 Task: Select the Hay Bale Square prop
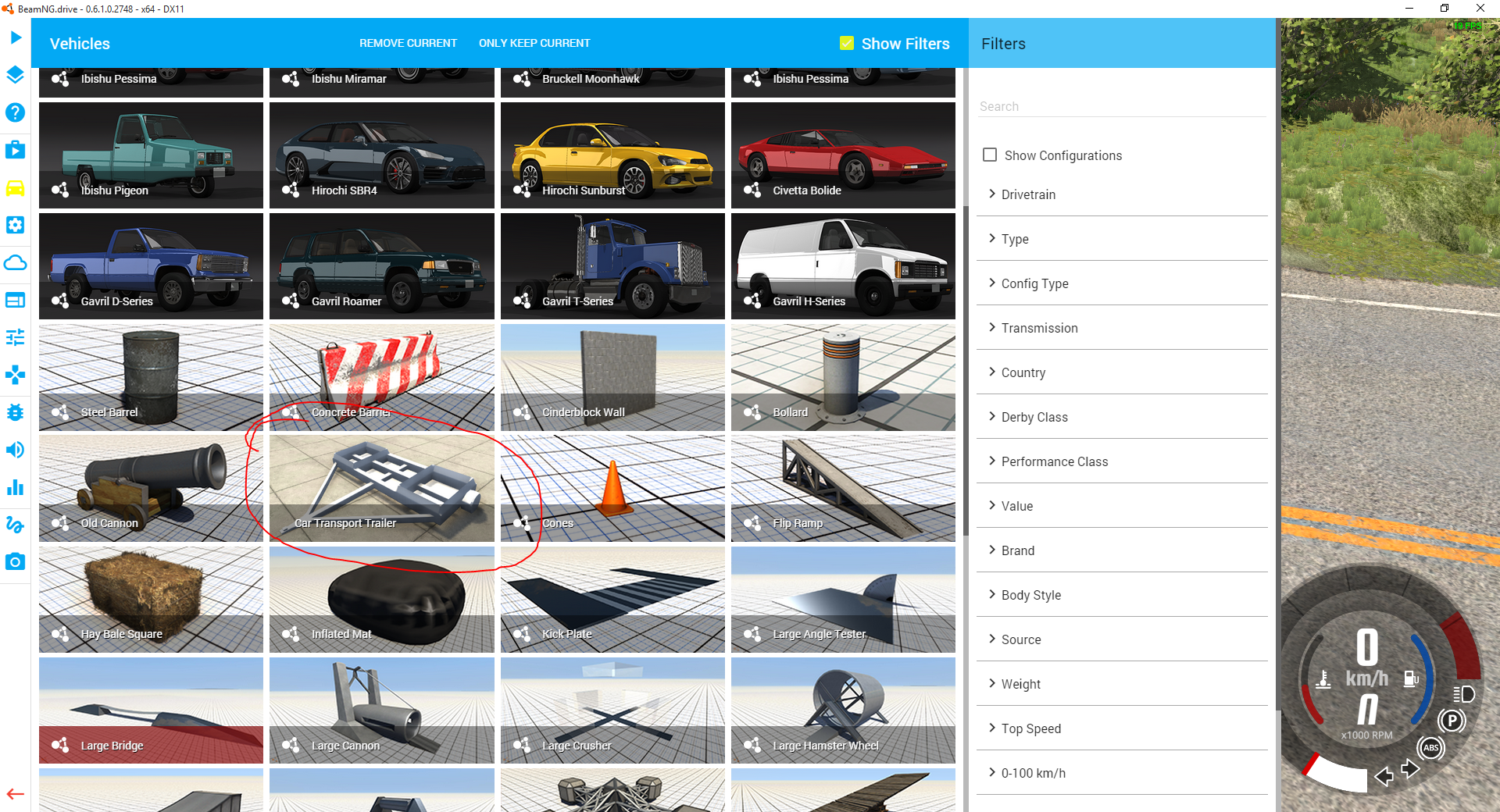coord(151,600)
